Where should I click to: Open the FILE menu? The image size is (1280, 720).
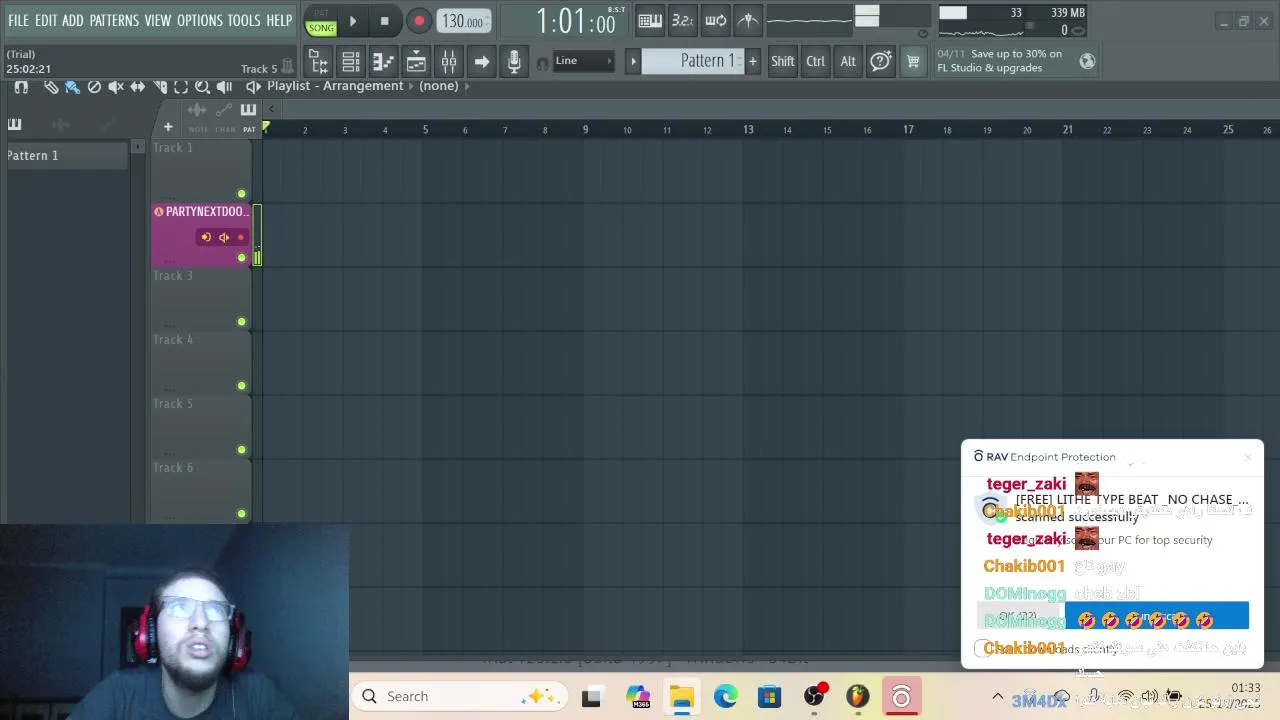pos(18,20)
